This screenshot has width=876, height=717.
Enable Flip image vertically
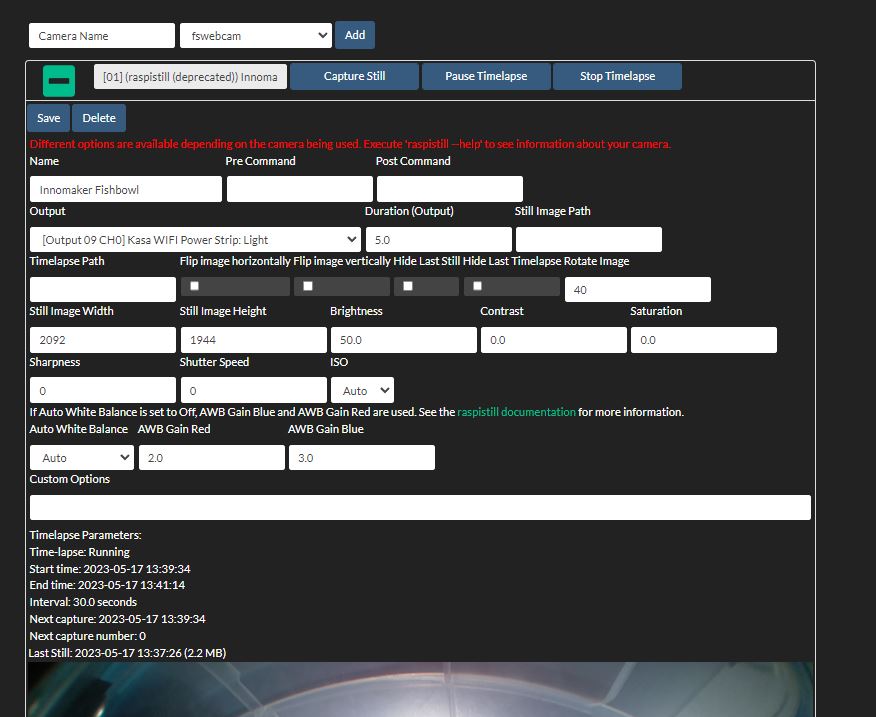307,285
